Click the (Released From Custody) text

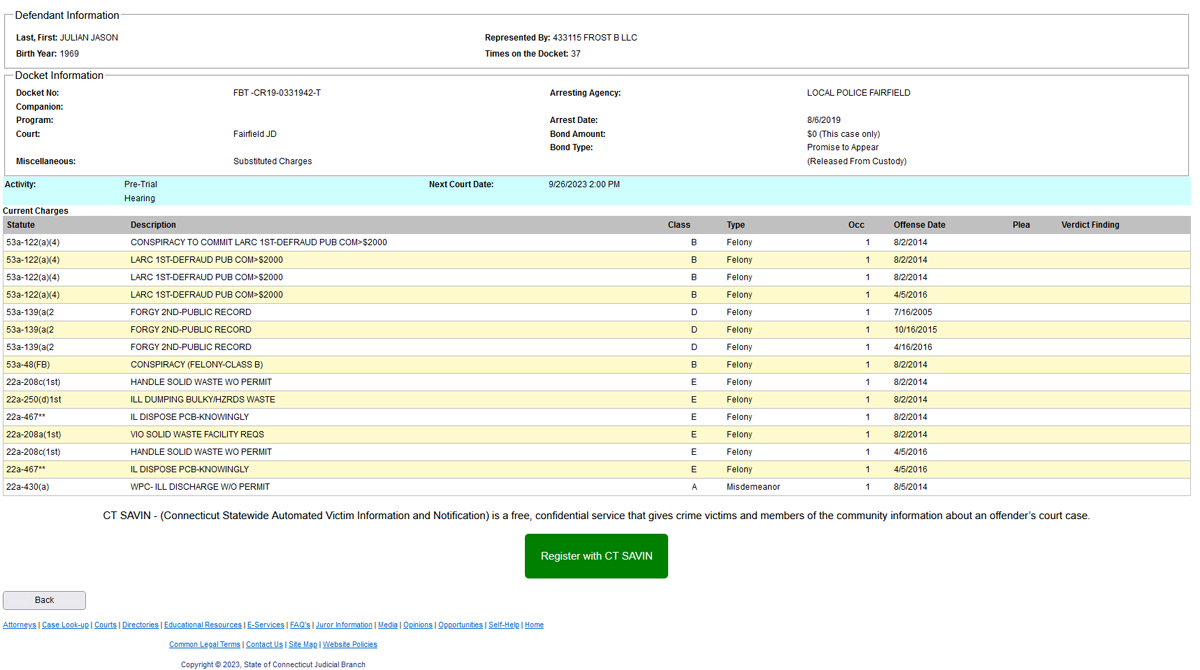coord(857,161)
